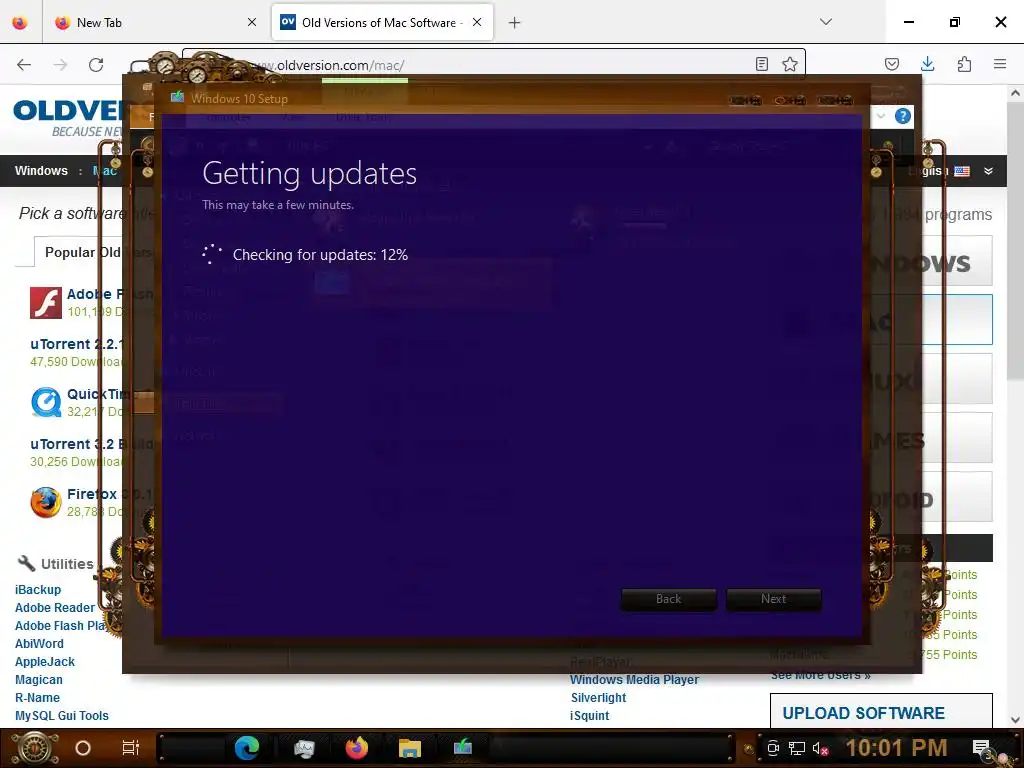Open steampunk Start button on taskbar
1024x768 pixels.
point(34,748)
